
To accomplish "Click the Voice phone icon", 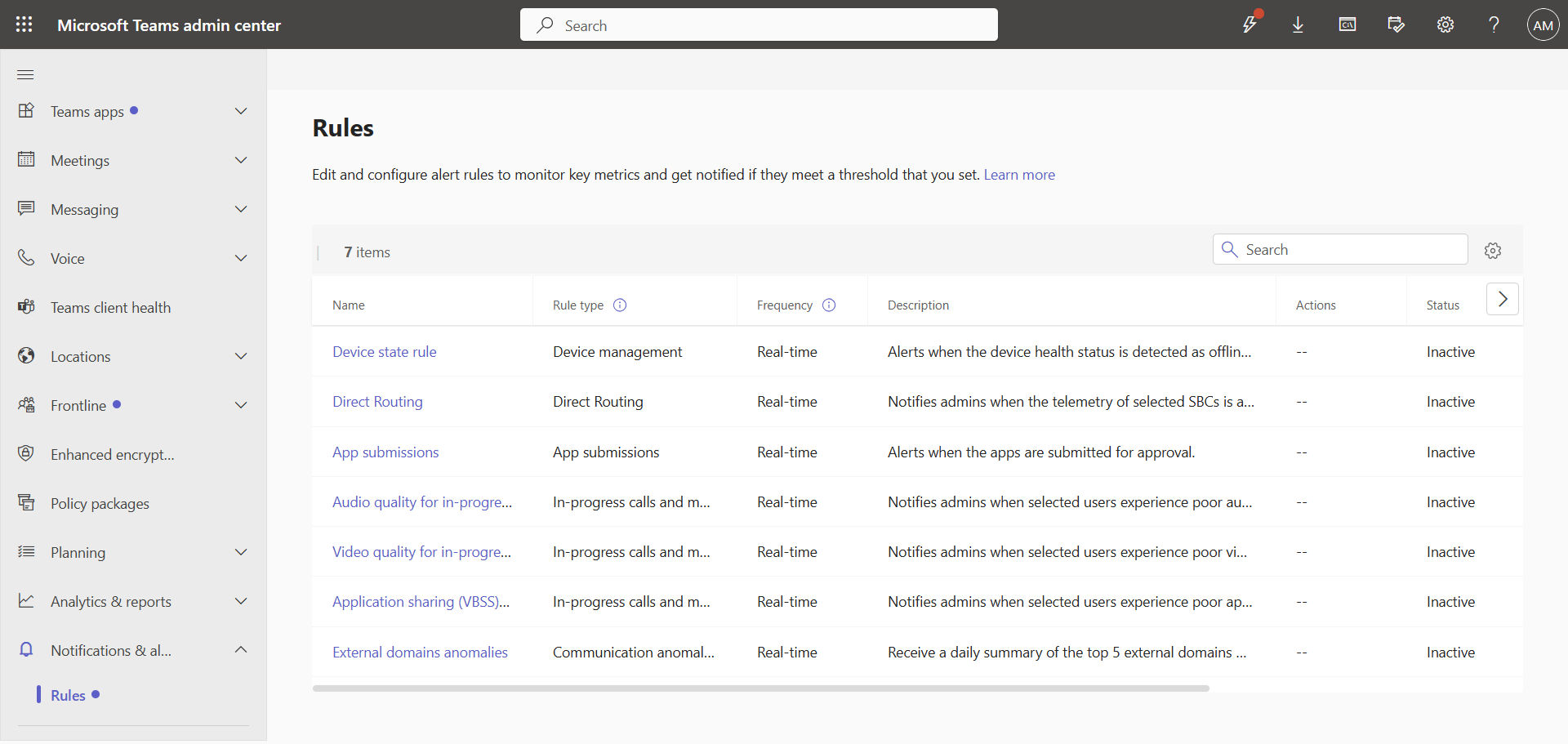I will click(26, 257).
